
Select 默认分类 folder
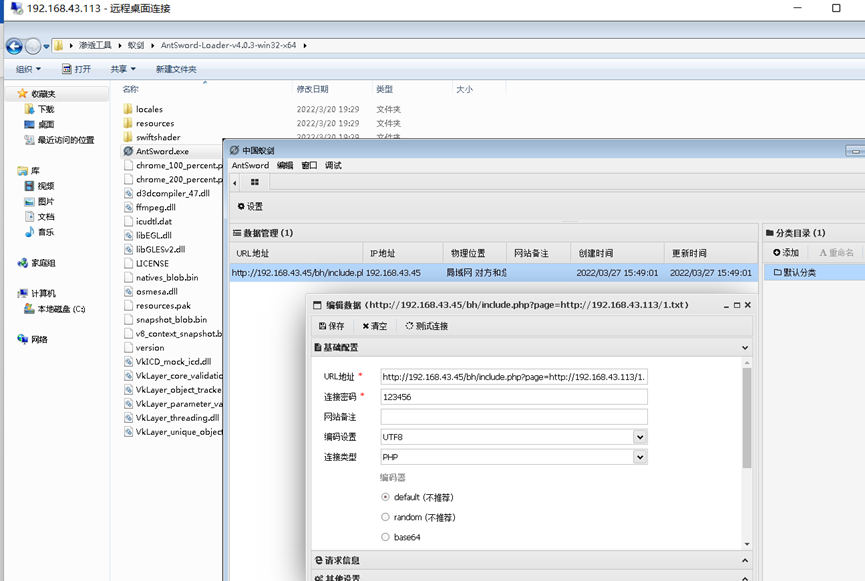pyautogui.click(x=795, y=272)
